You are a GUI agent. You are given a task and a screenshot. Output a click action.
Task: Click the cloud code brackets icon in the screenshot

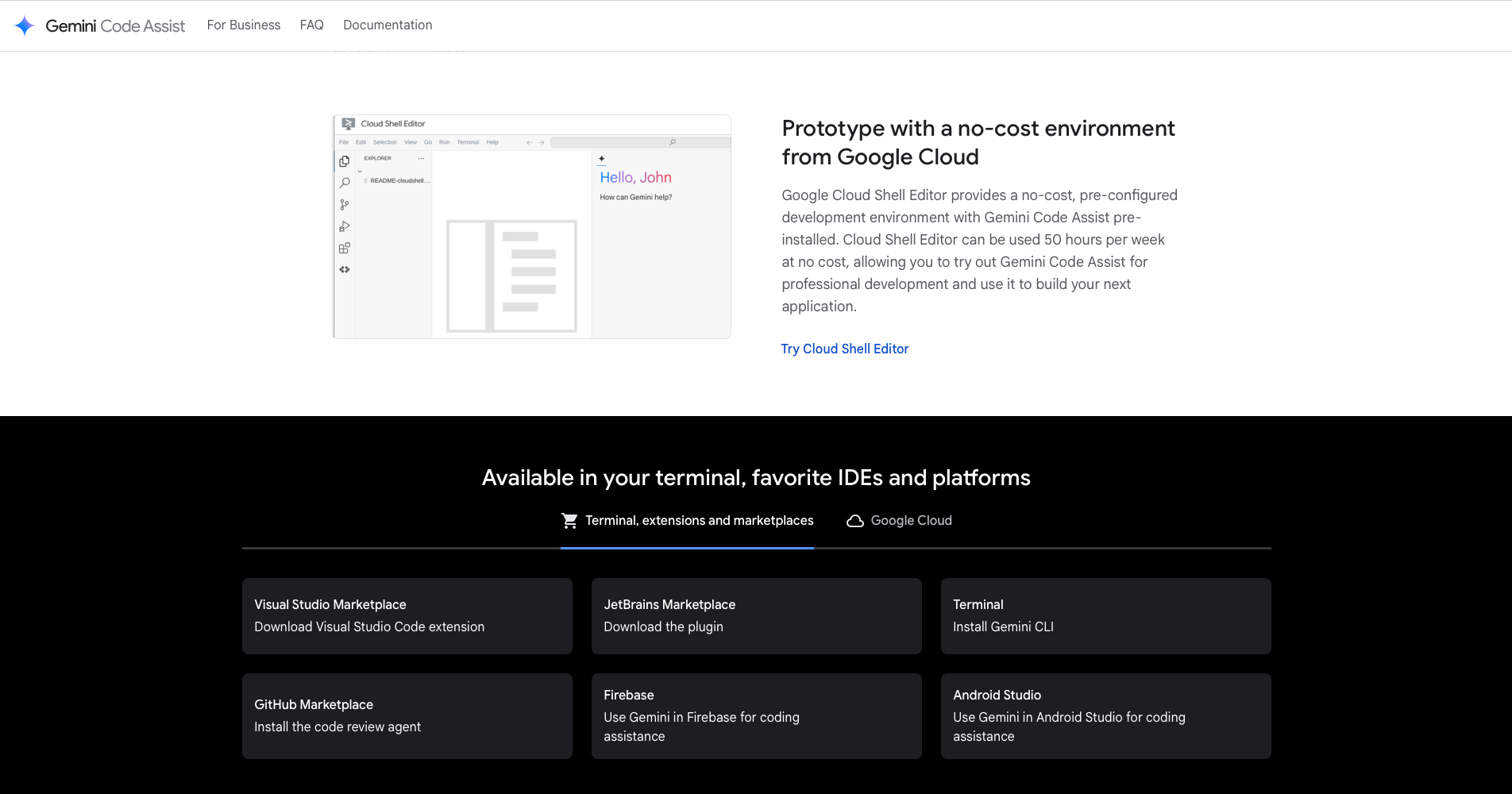345,269
